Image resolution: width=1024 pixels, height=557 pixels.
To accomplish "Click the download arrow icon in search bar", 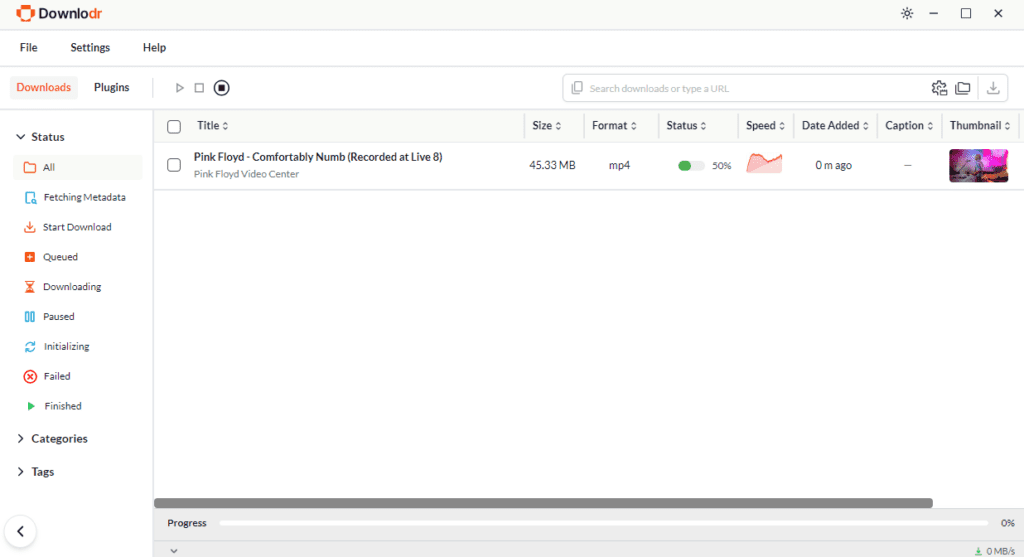I will (993, 88).
